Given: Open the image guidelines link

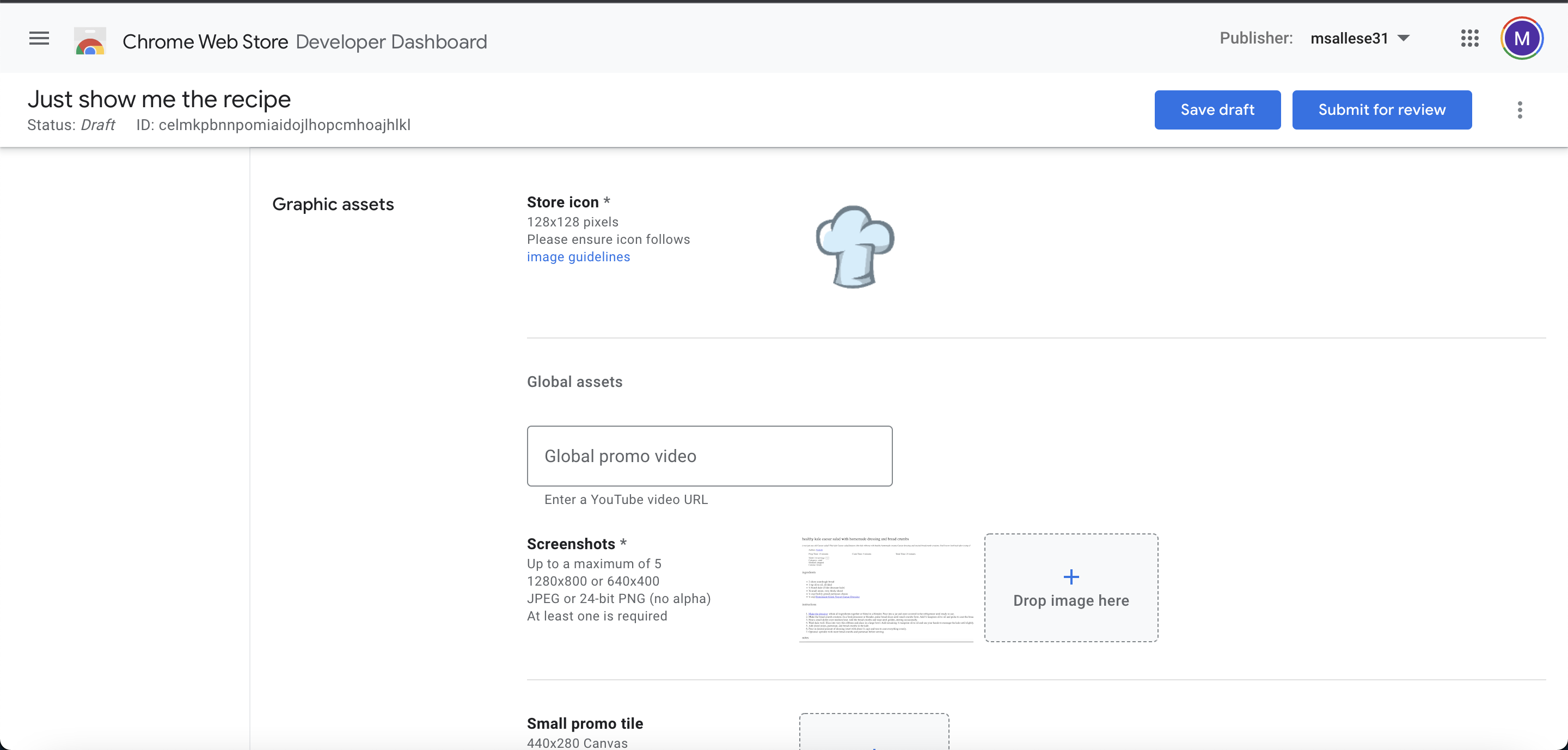Looking at the screenshot, I should [578, 256].
